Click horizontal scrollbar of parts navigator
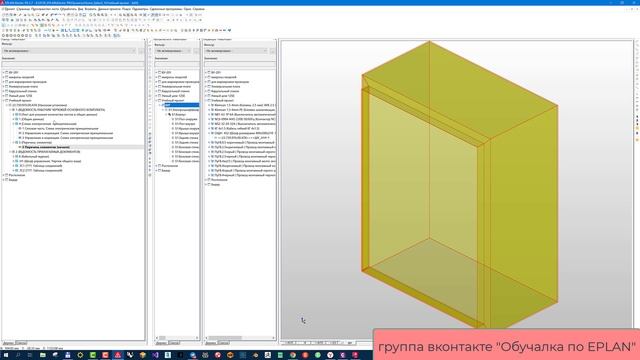Viewport: 640px width, 360px height. (x=240, y=338)
